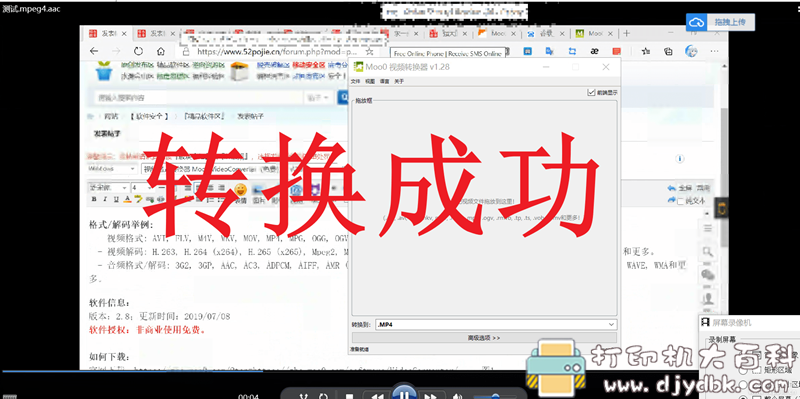The height and width of the screenshot is (399, 800).
Task: Open the 语言 menu in Moo0 converter
Action: pyautogui.click(x=385, y=82)
